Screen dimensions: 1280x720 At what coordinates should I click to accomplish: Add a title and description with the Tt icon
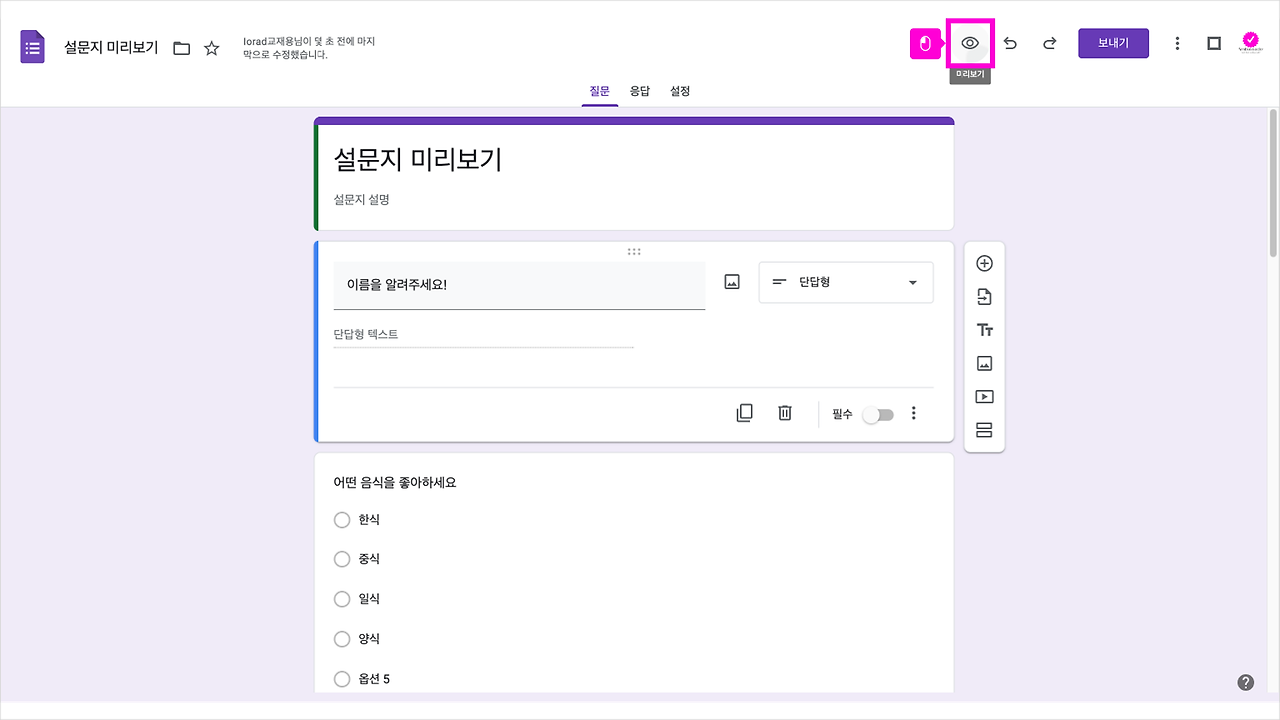(984, 329)
